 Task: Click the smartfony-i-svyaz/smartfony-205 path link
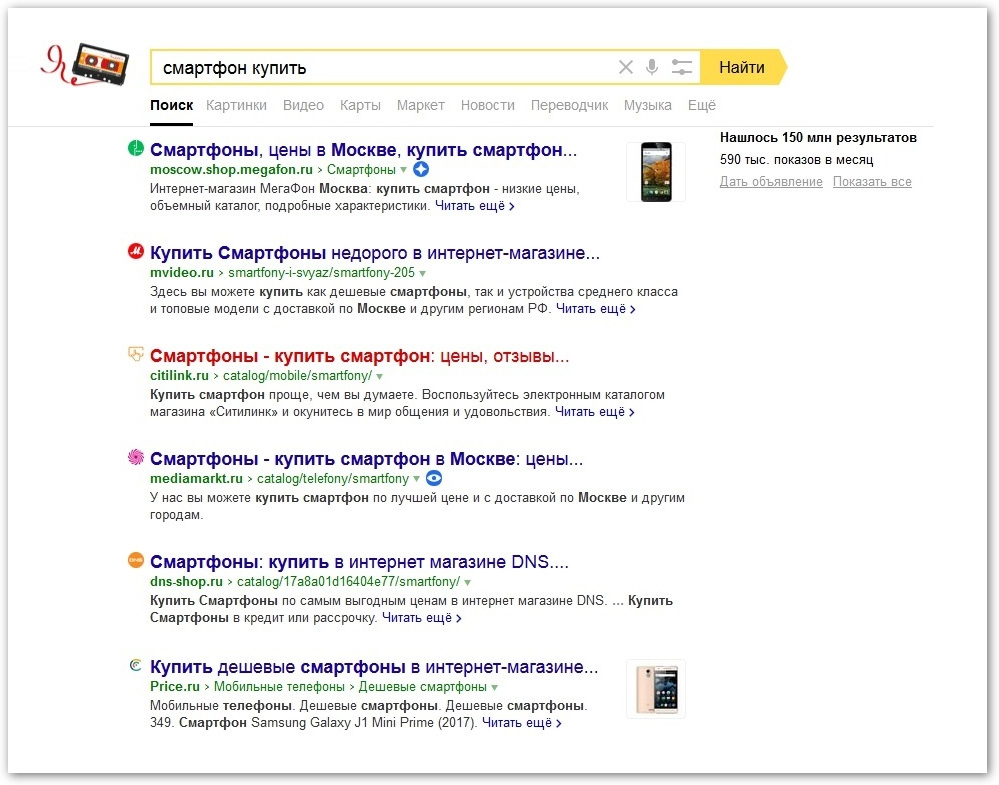click(x=321, y=273)
